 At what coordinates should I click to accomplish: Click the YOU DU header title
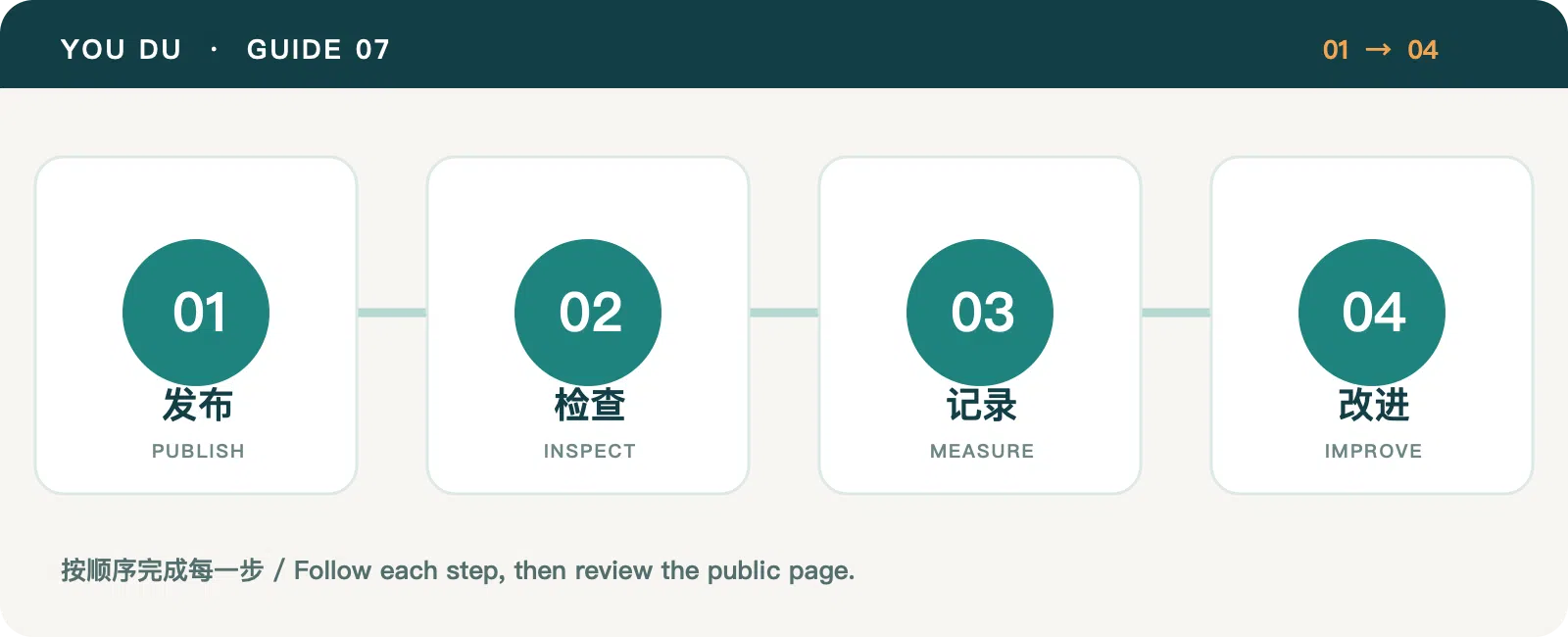coord(122,50)
